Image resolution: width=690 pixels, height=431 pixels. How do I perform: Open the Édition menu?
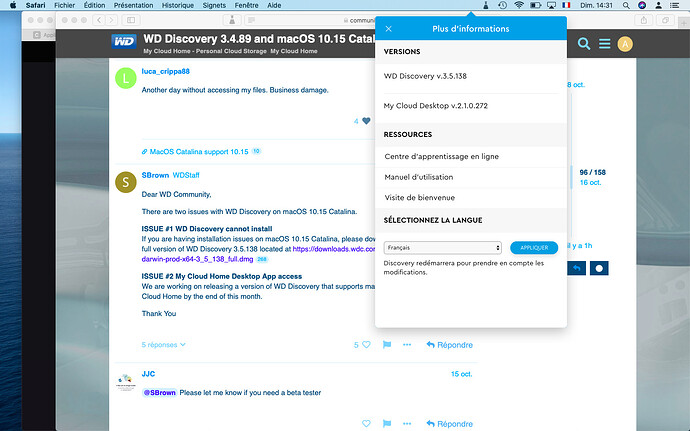point(94,5)
